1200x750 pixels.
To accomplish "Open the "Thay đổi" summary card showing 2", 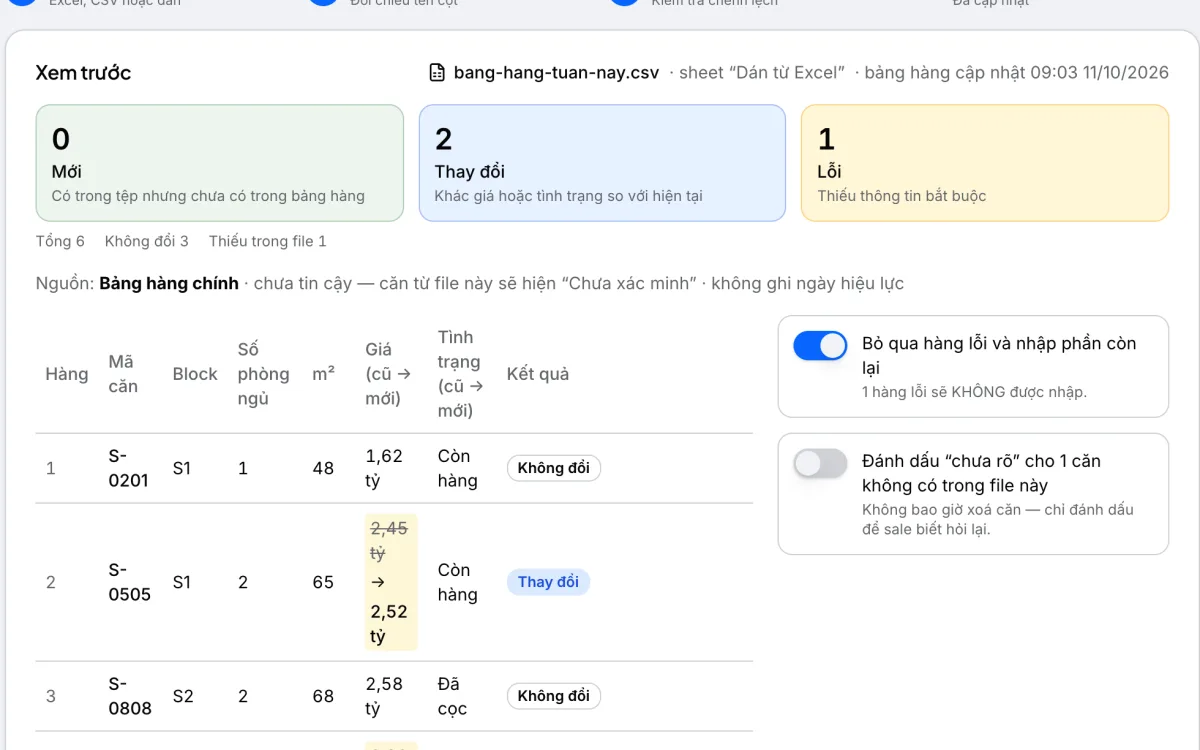I will [x=602, y=163].
